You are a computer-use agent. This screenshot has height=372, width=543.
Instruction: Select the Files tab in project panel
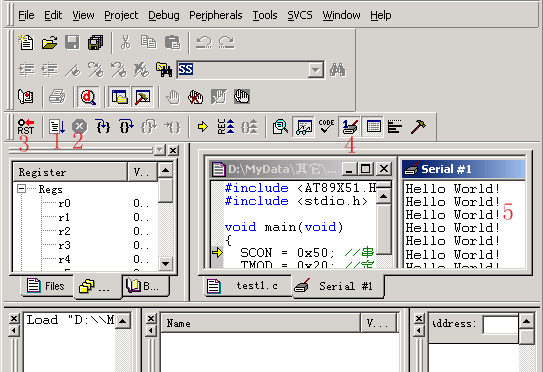click(x=47, y=286)
